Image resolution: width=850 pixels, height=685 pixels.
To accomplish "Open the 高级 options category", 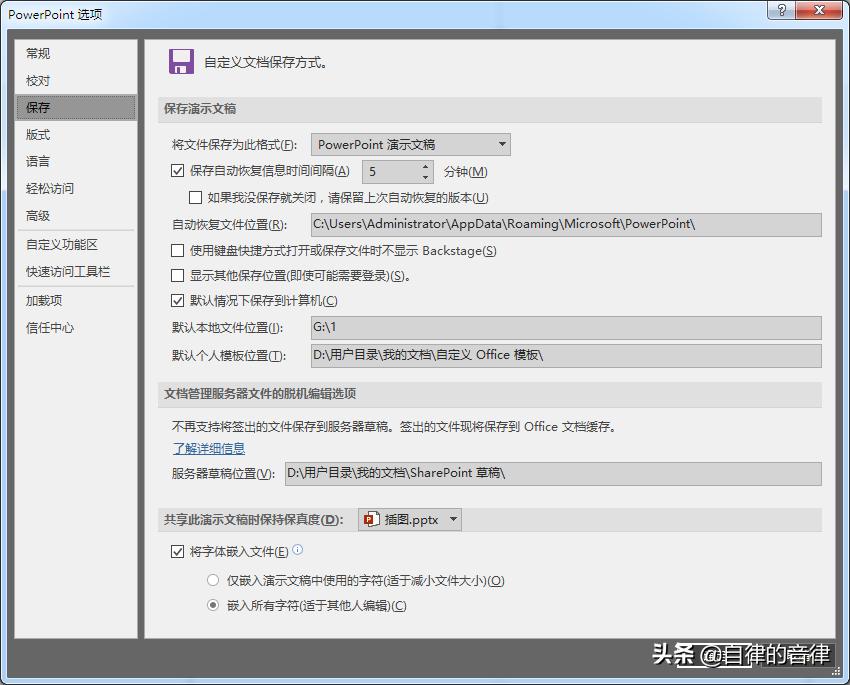I will click(x=75, y=216).
